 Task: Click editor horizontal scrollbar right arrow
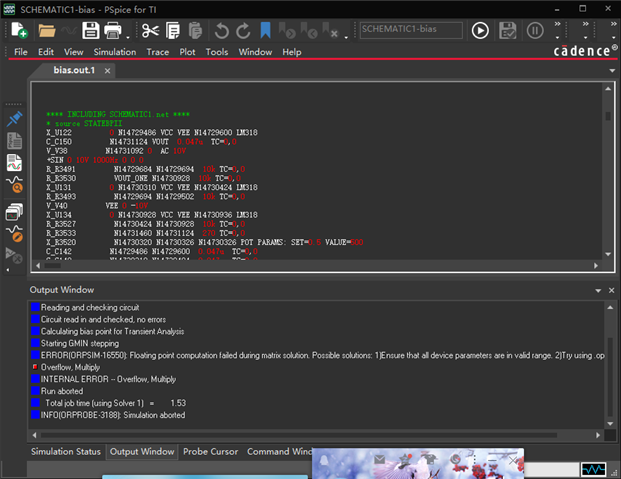pyautogui.click(x=596, y=265)
